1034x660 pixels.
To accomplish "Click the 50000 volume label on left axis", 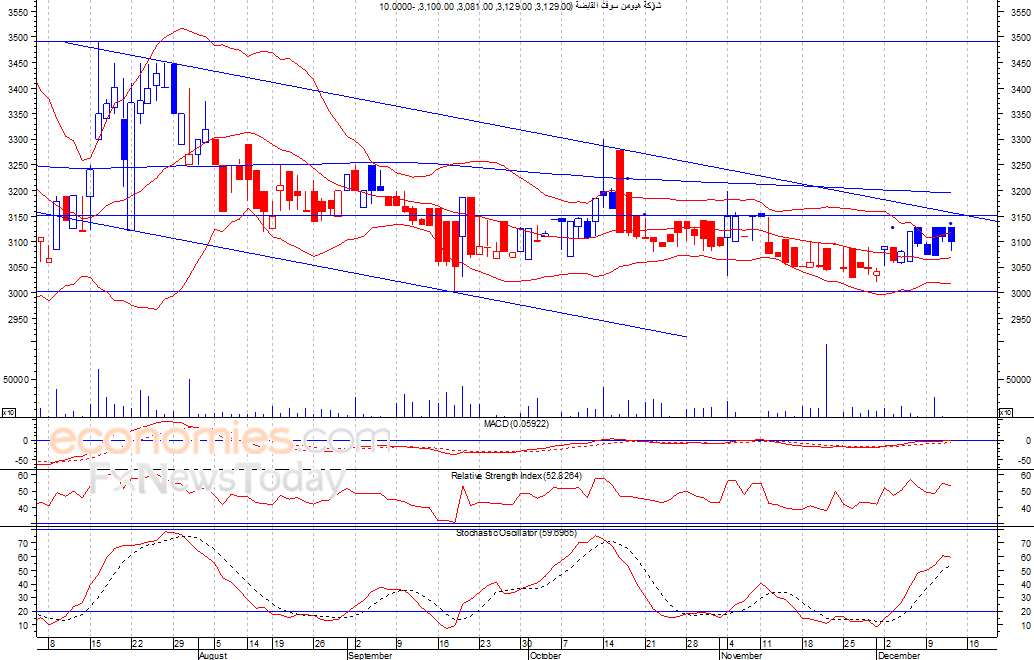I will tap(15, 380).
